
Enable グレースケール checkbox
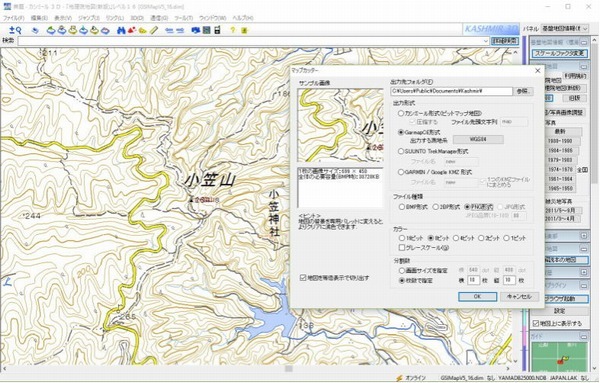pyautogui.click(x=402, y=248)
